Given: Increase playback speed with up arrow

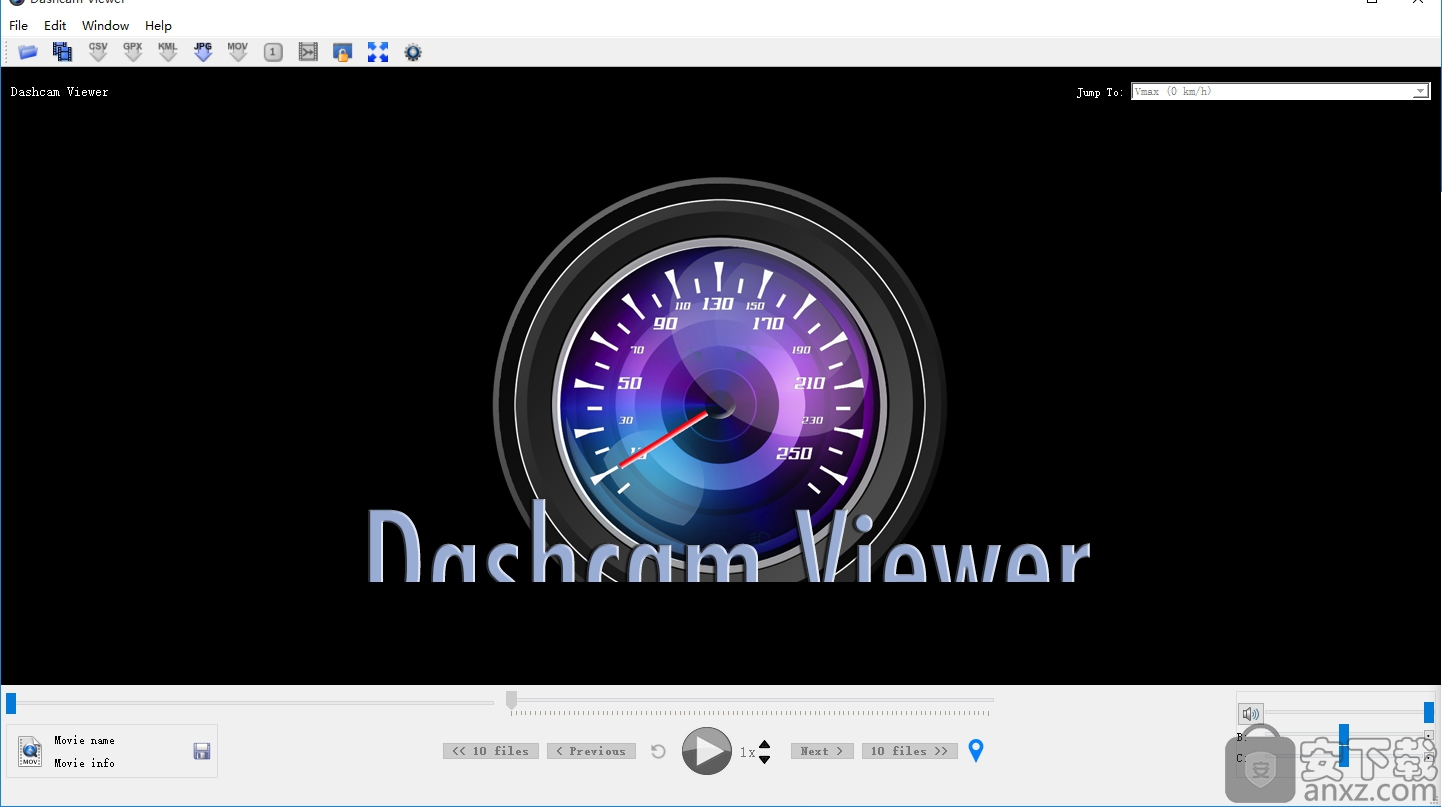Looking at the screenshot, I should pos(765,744).
